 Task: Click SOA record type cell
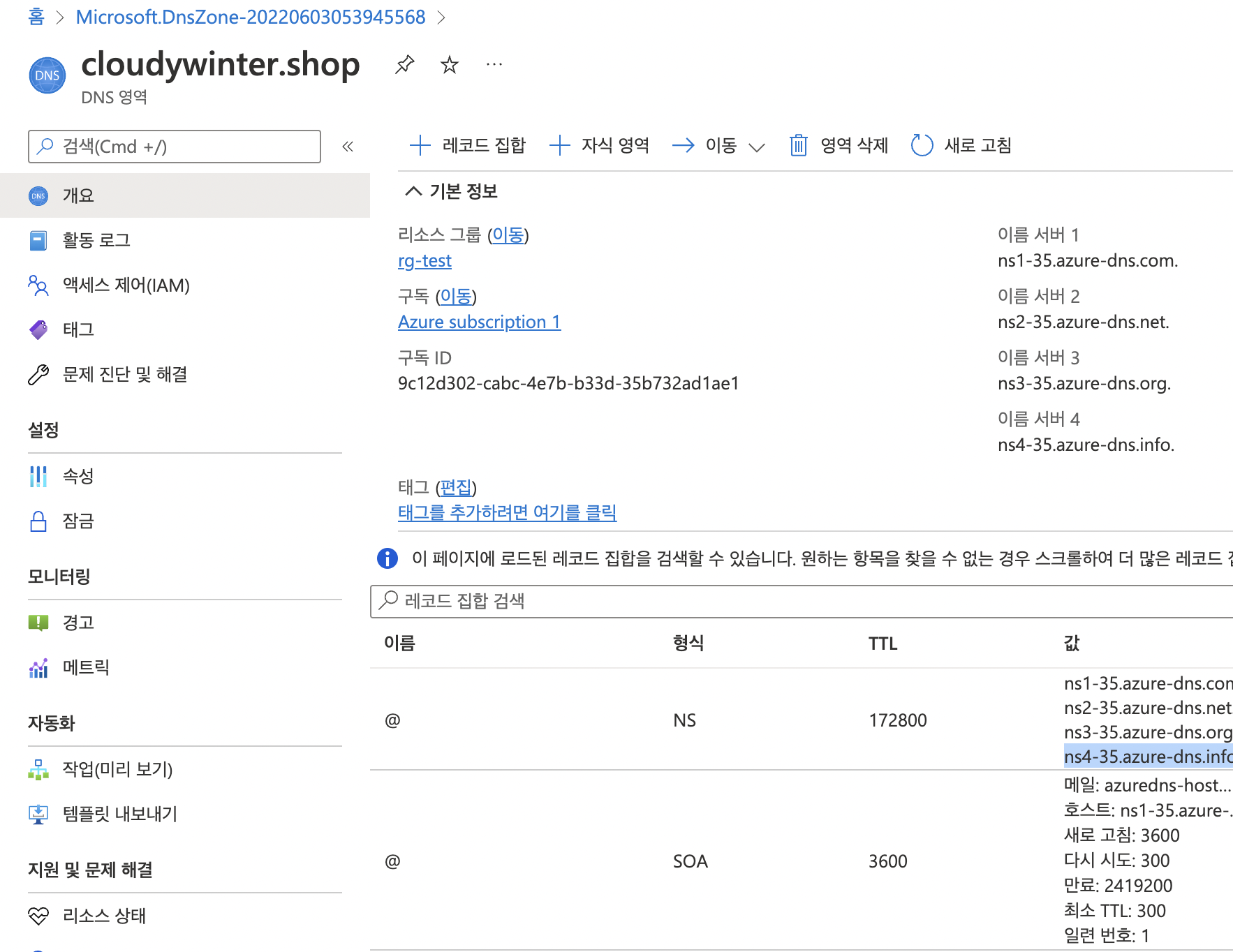point(690,861)
